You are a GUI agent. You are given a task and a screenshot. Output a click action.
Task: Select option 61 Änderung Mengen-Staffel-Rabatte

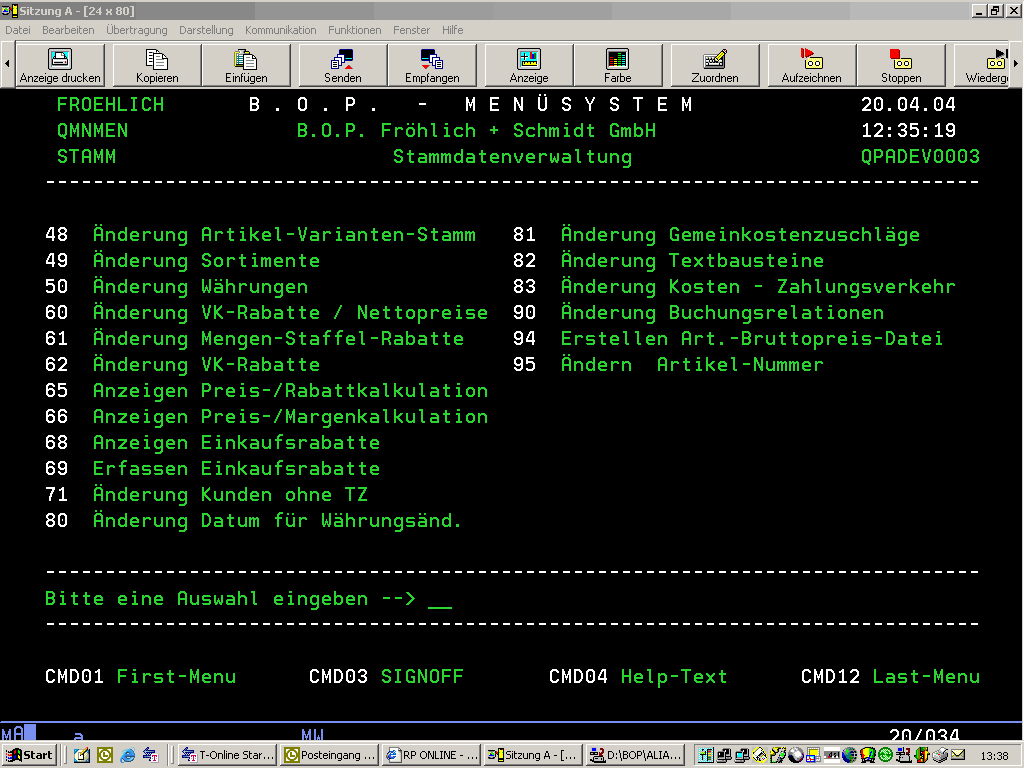tap(255, 339)
